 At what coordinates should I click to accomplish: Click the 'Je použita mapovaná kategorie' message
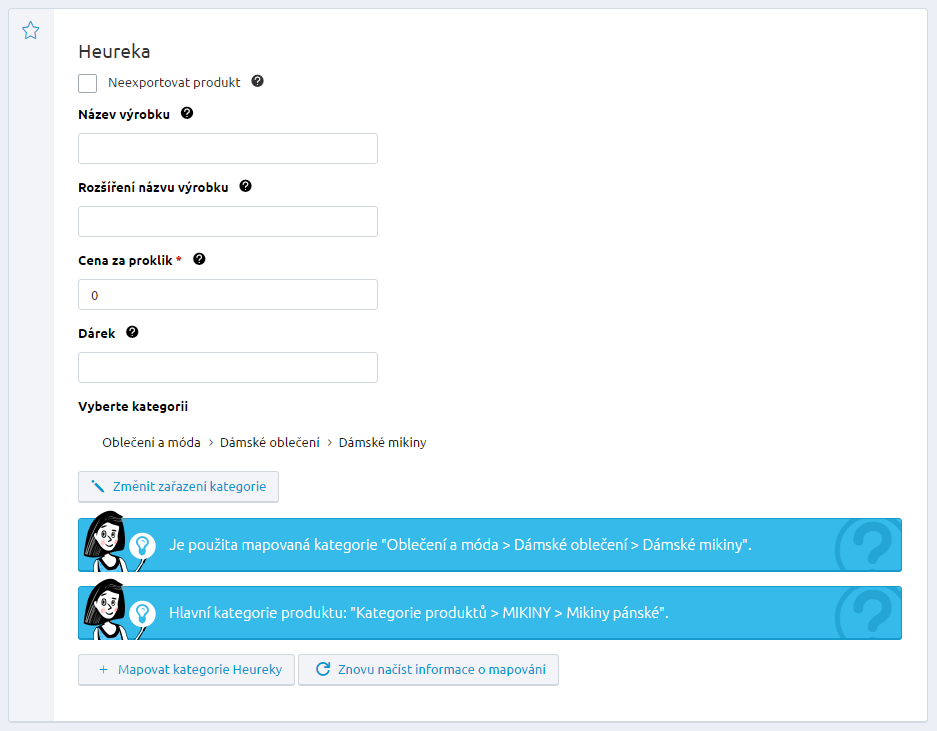point(460,545)
